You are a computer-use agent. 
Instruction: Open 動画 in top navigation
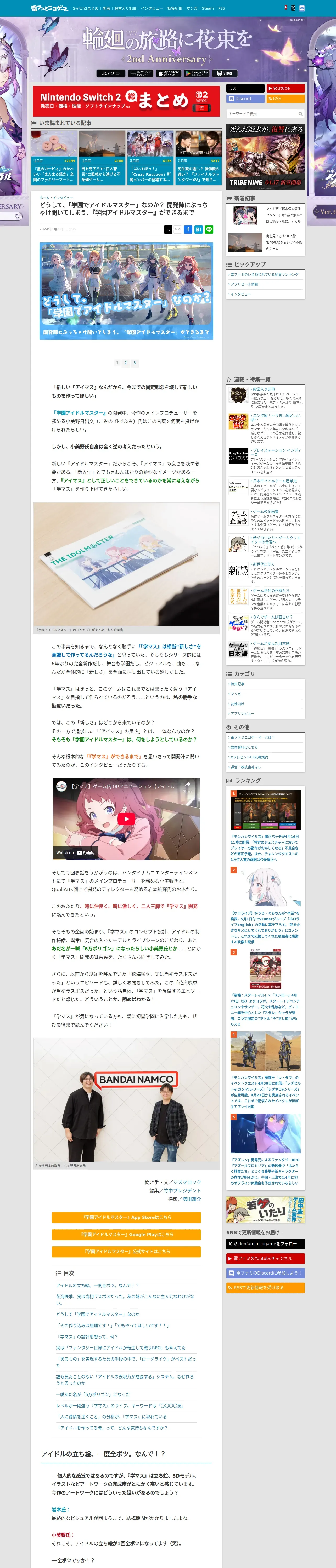point(106,9)
